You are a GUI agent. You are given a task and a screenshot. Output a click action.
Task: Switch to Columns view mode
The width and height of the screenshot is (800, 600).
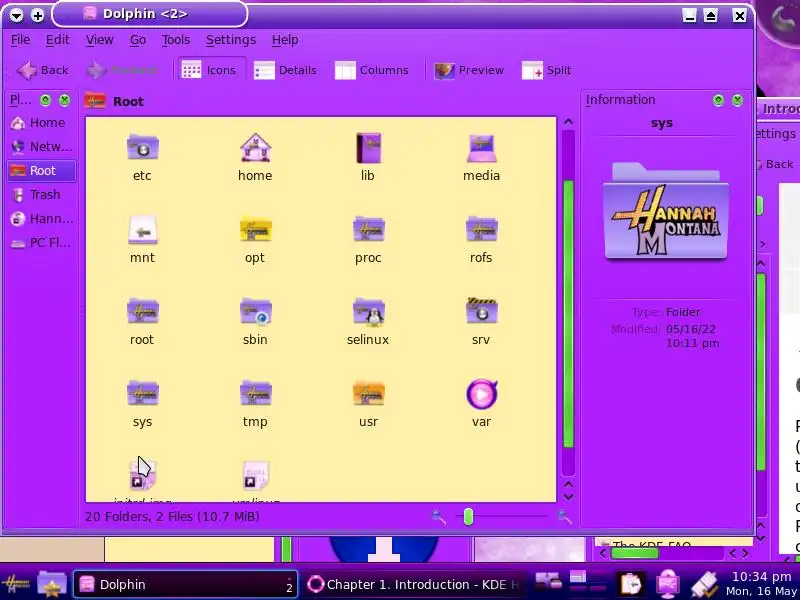371,70
